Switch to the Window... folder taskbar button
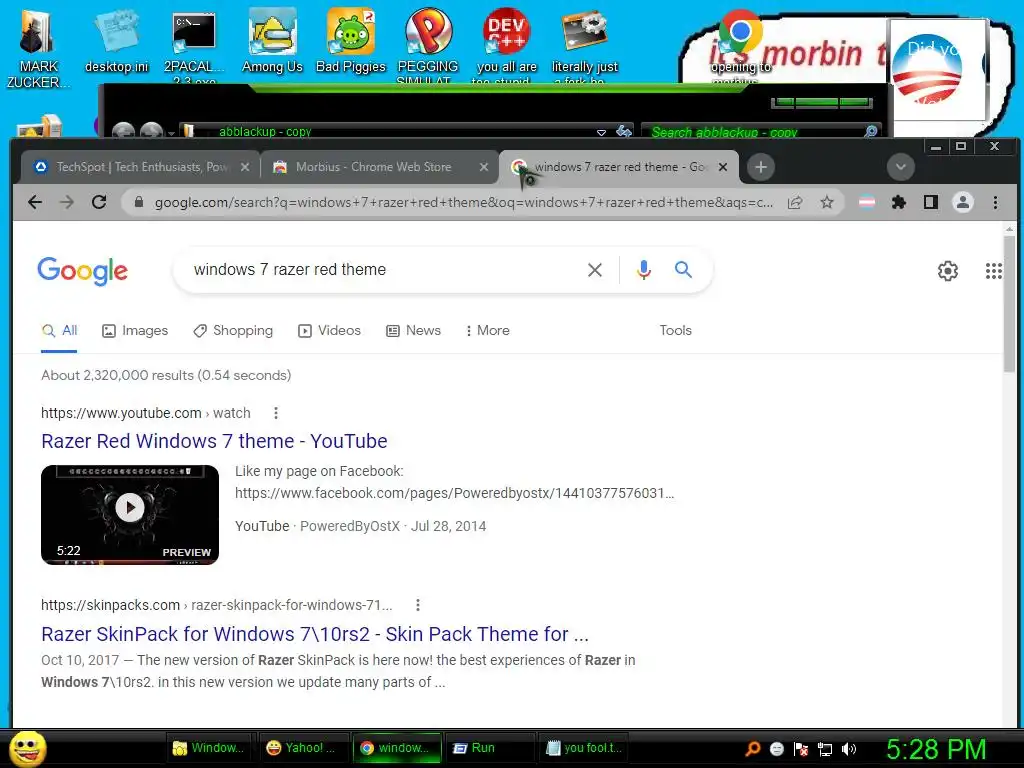The image size is (1024, 768). [208, 748]
